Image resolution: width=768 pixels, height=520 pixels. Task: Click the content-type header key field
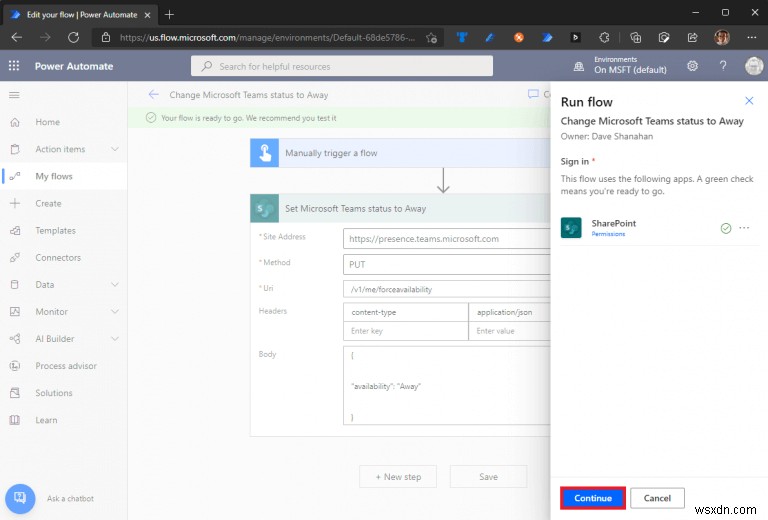(406, 312)
